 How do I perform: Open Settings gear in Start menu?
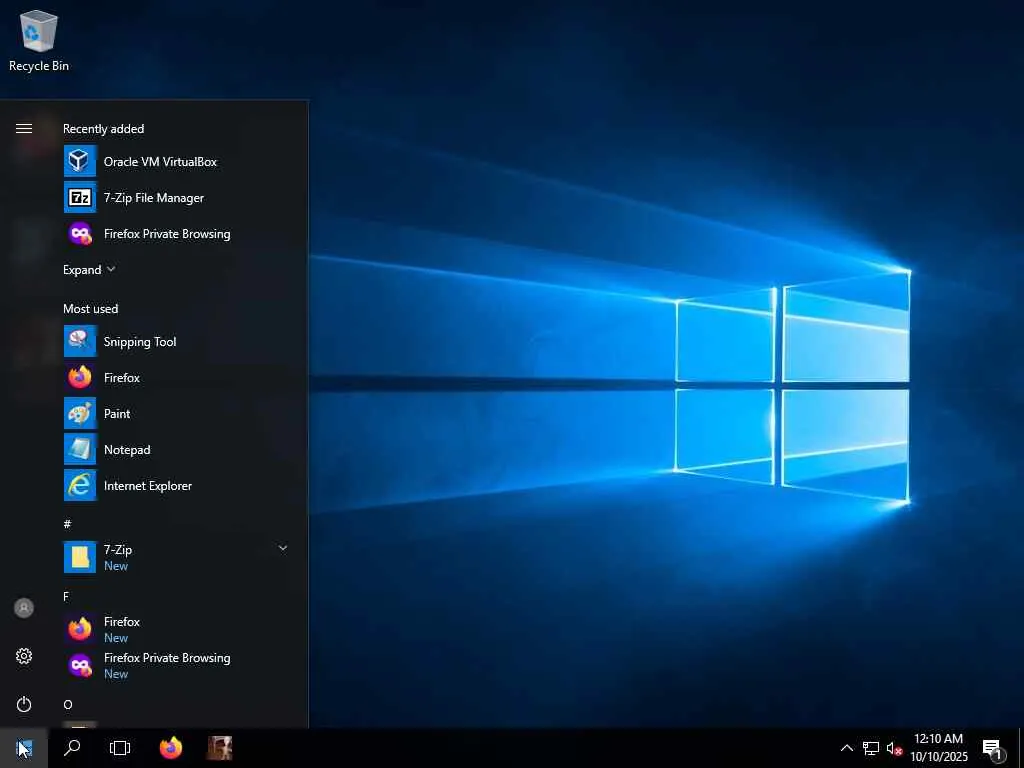(x=24, y=656)
